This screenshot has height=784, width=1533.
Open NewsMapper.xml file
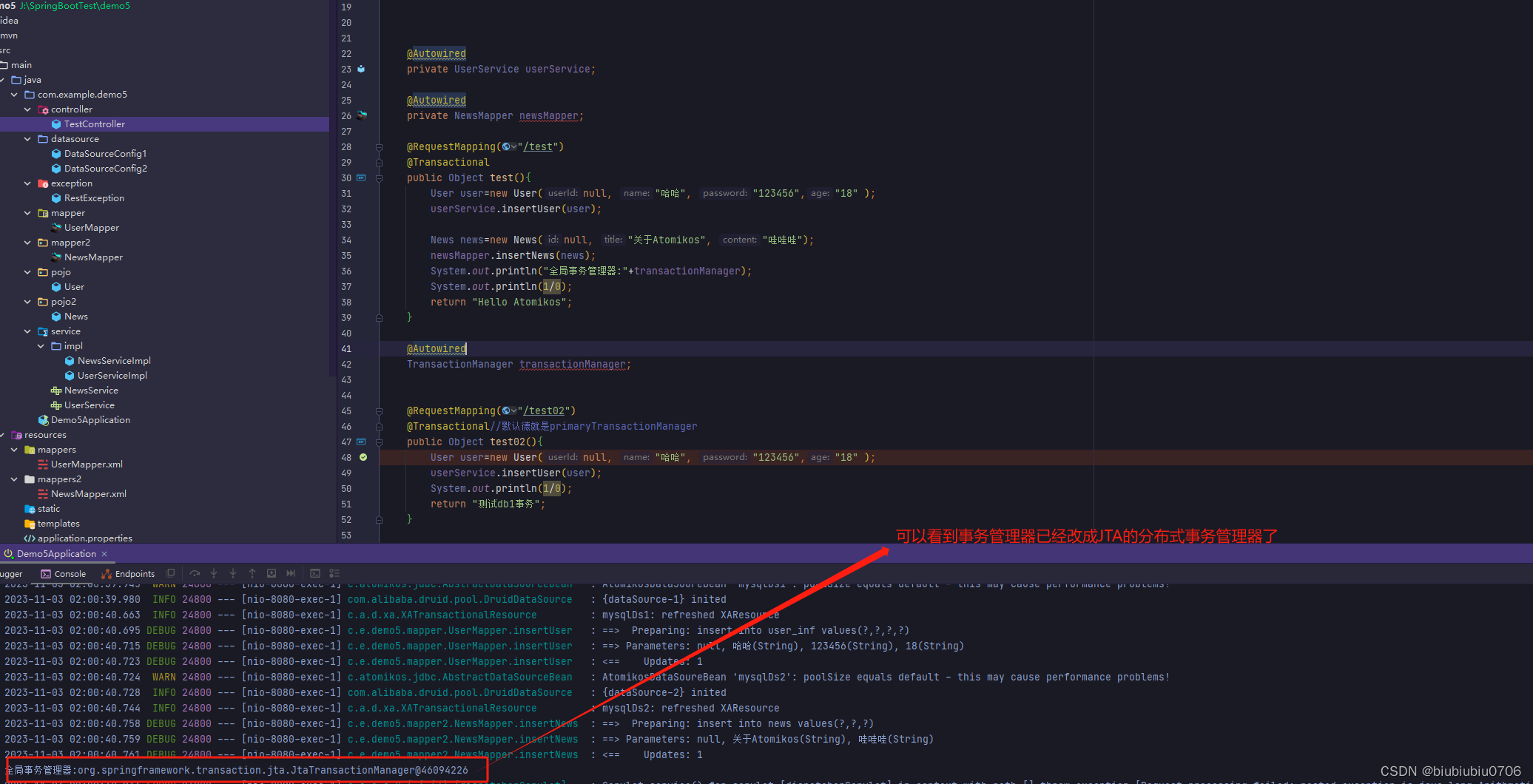point(88,494)
